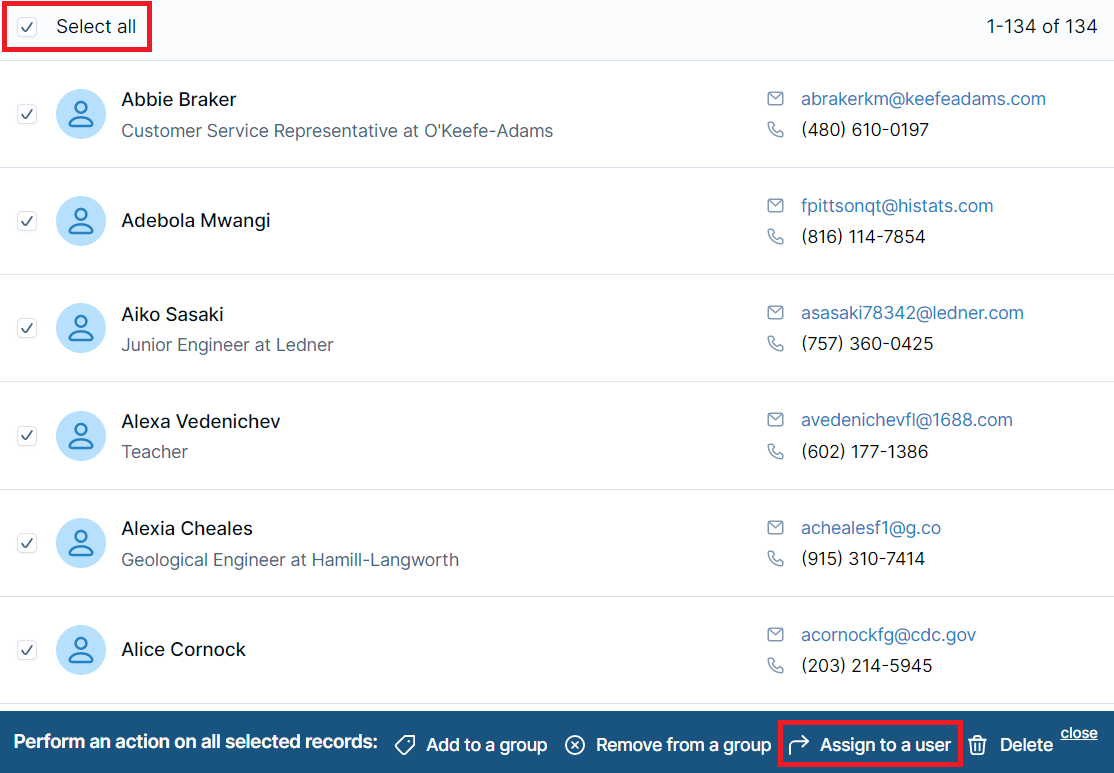
Task: Click envelope icon beside asasaki78342@ledner.com
Action: [x=776, y=313]
